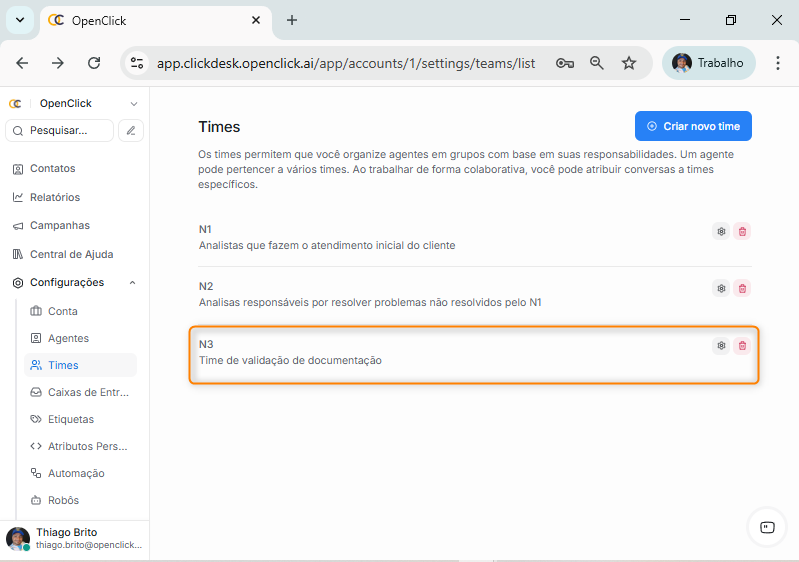
Task: Delete team N1 using trash icon
Action: click(742, 231)
